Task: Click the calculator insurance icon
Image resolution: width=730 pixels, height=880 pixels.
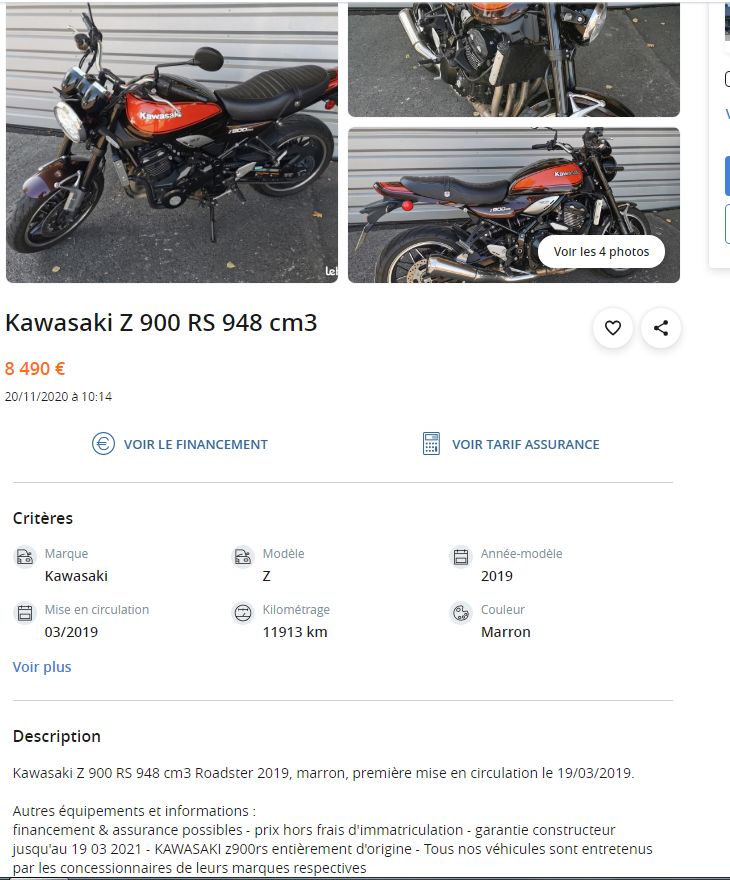Action: pyautogui.click(x=431, y=444)
